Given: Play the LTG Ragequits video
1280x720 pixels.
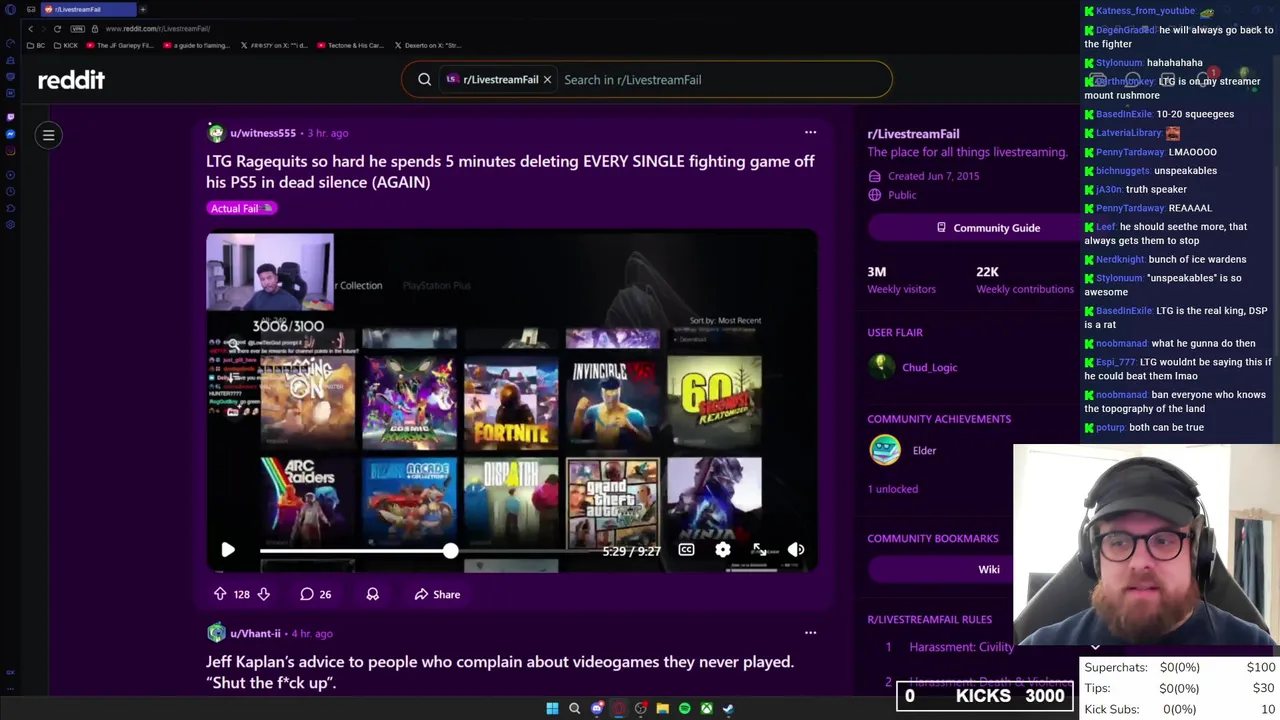Looking at the screenshot, I should 228,550.
